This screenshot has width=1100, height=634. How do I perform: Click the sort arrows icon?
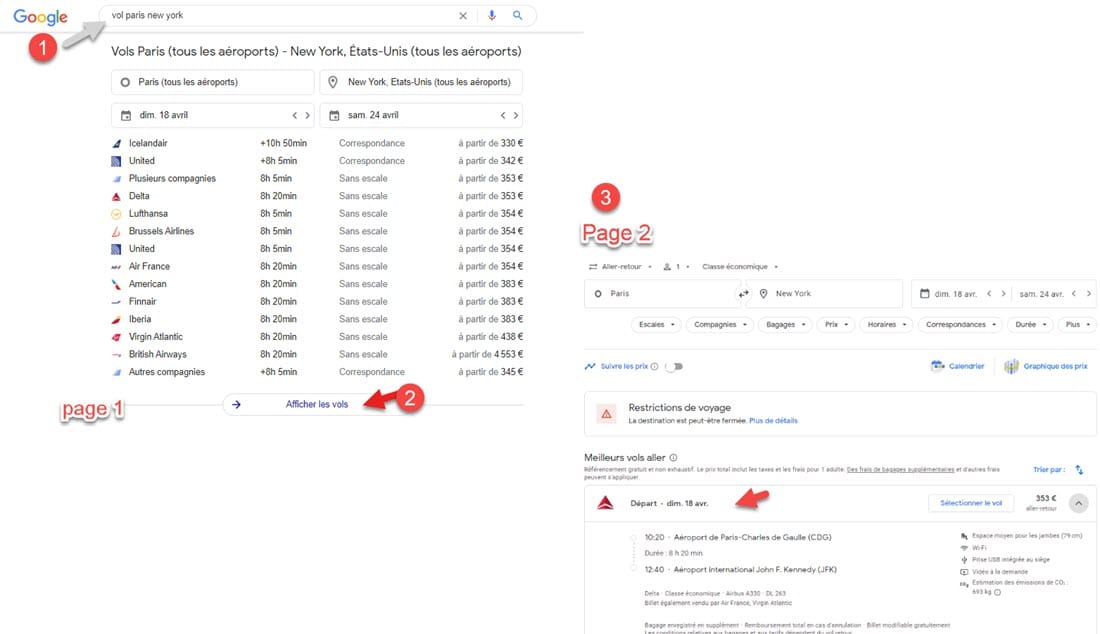point(1079,470)
